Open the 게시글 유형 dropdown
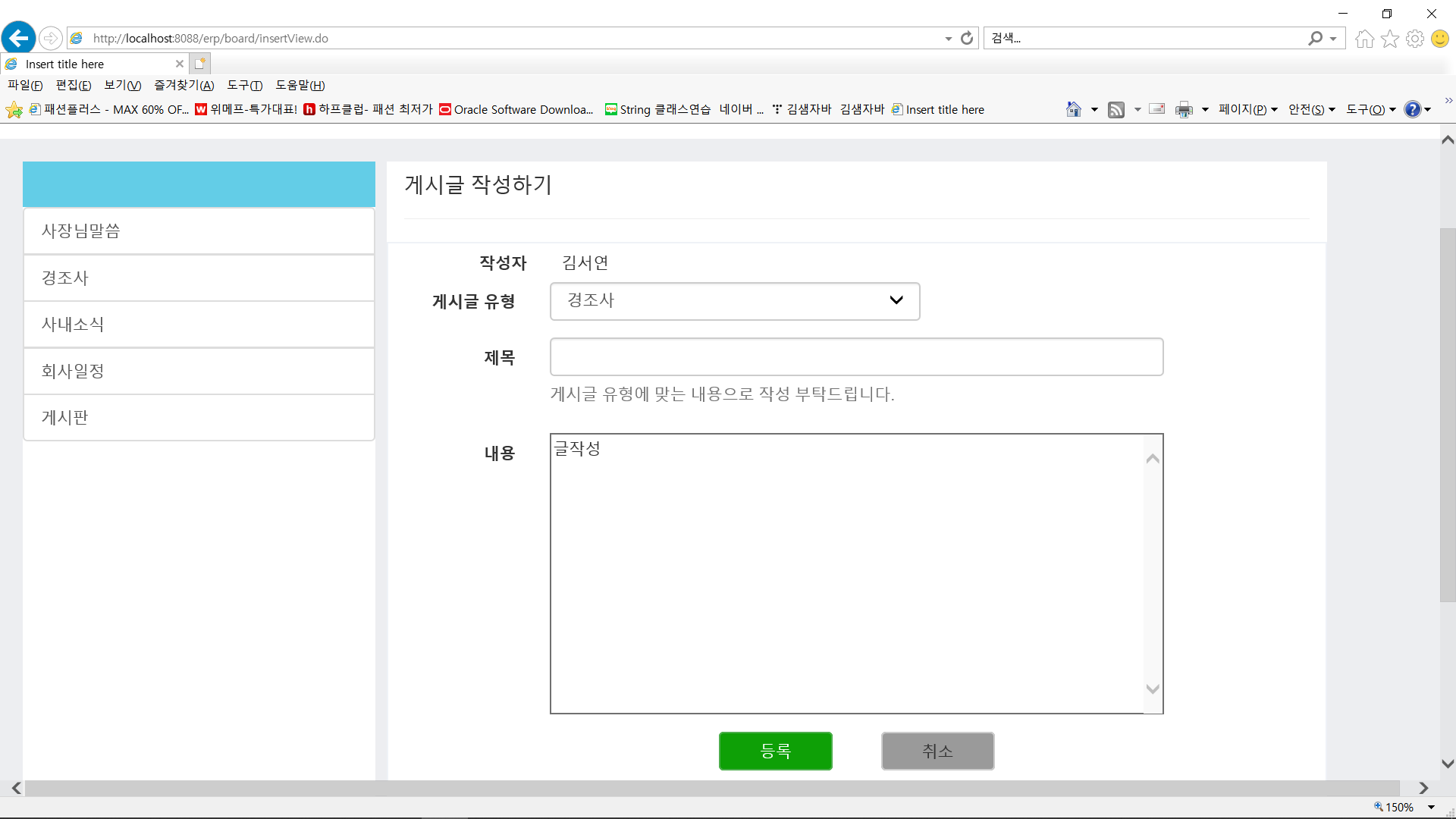This screenshot has height=819, width=1456. (x=734, y=301)
